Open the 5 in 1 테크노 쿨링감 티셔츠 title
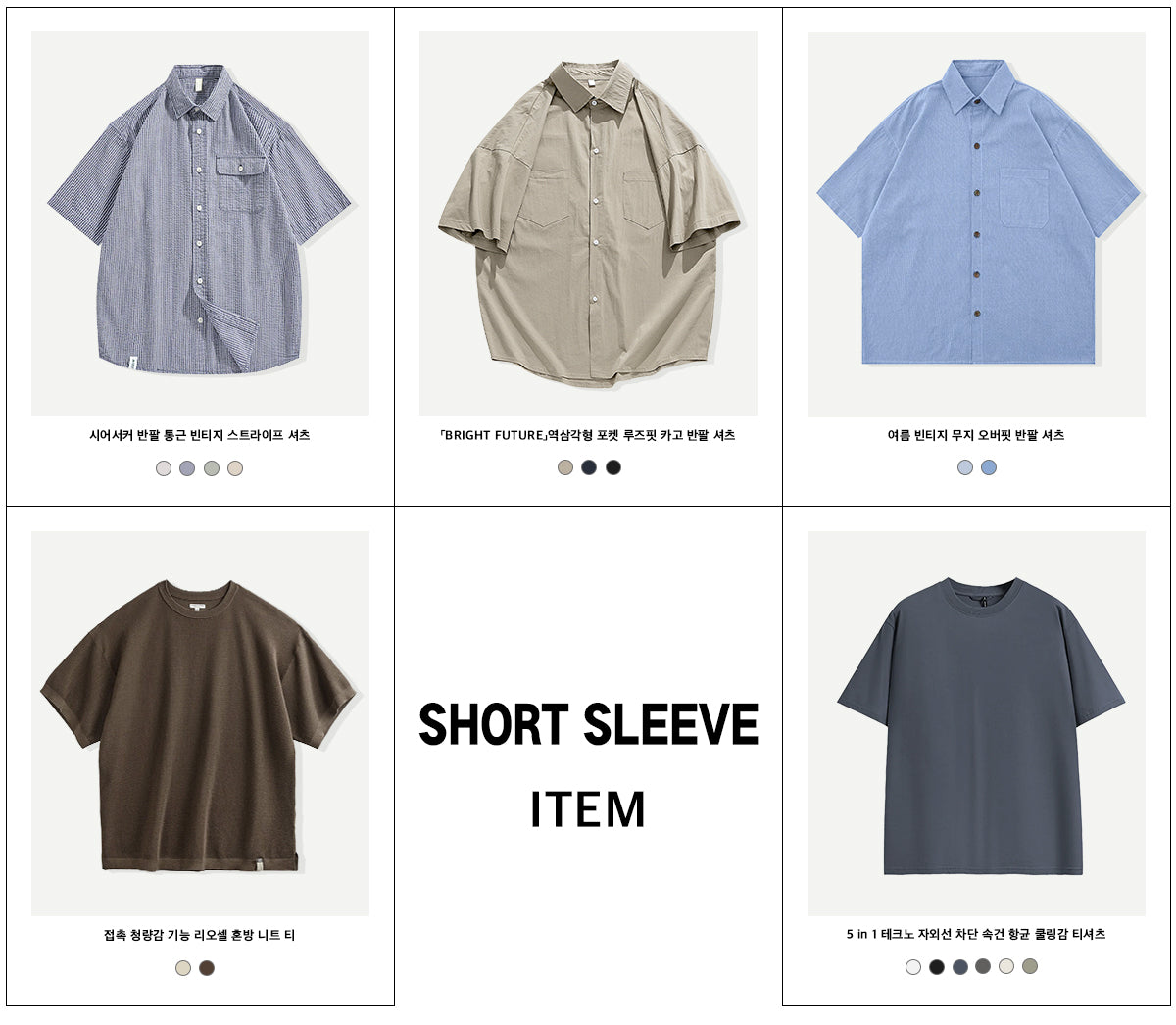This screenshot has width=1176, height=1025. point(976,934)
